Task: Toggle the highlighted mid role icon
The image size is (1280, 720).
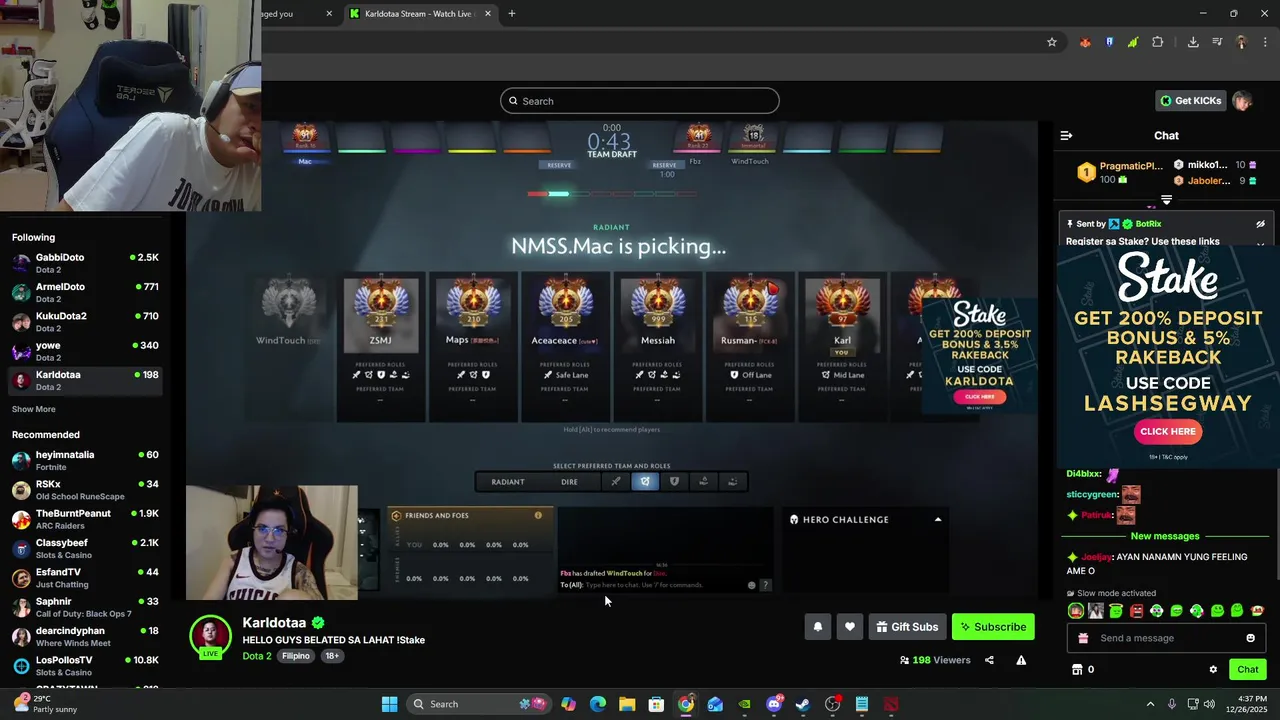Action: pyautogui.click(x=645, y=482)
